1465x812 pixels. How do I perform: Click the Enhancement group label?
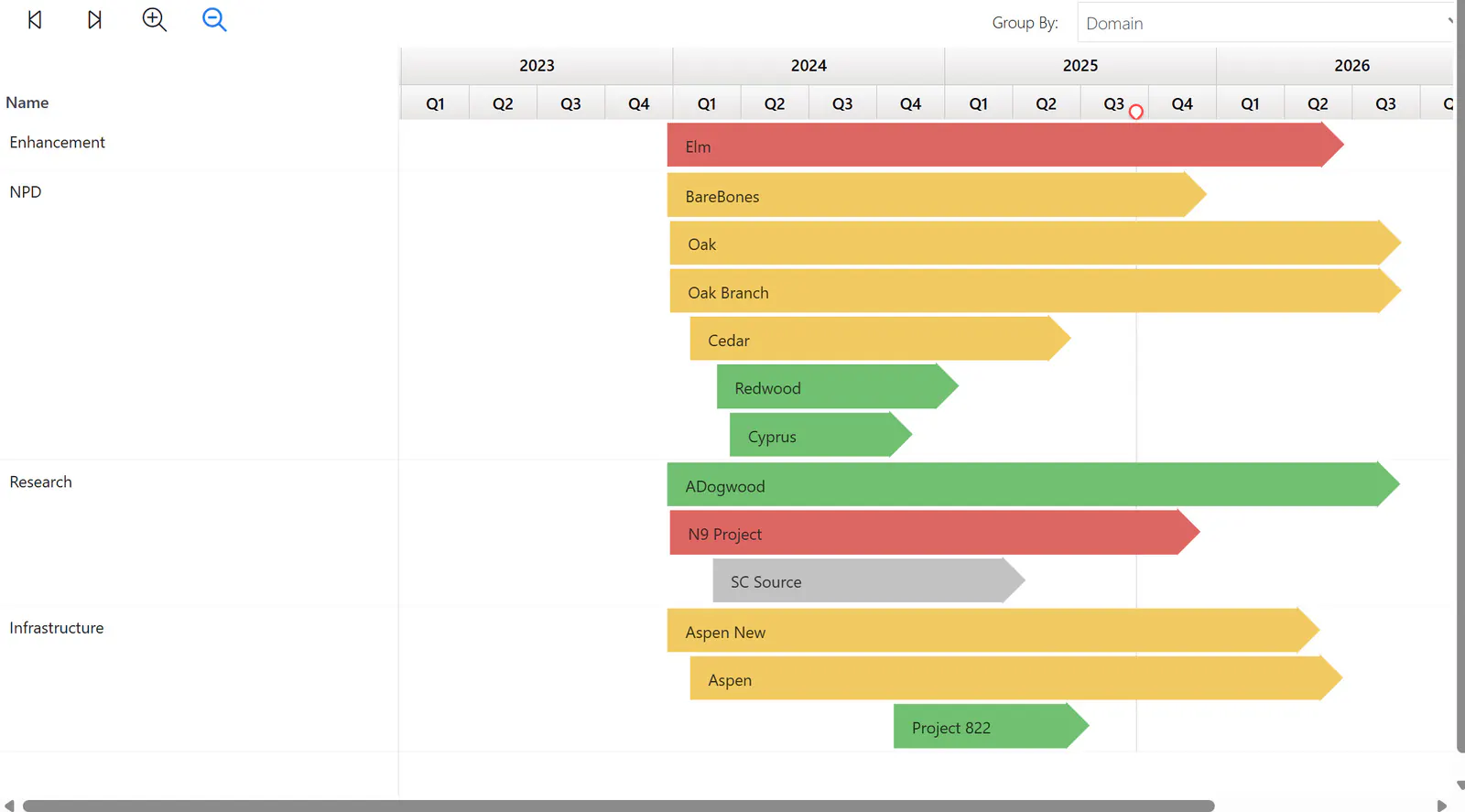coord(57,142)
